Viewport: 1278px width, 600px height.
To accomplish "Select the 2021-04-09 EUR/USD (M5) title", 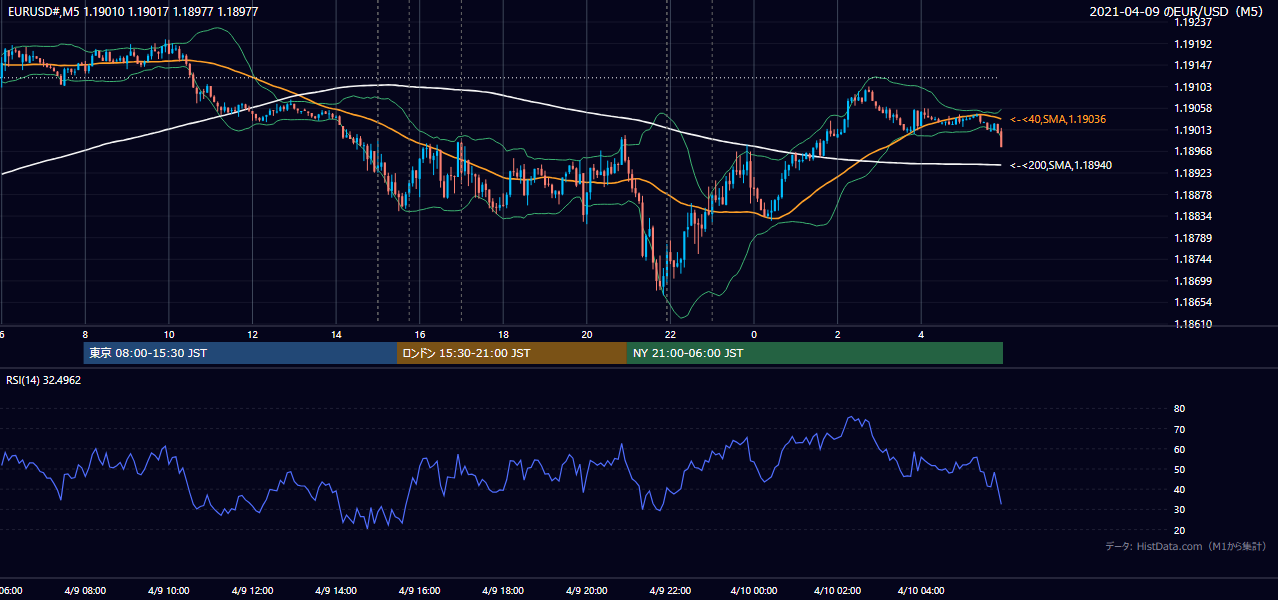I will coord(1178,12).
